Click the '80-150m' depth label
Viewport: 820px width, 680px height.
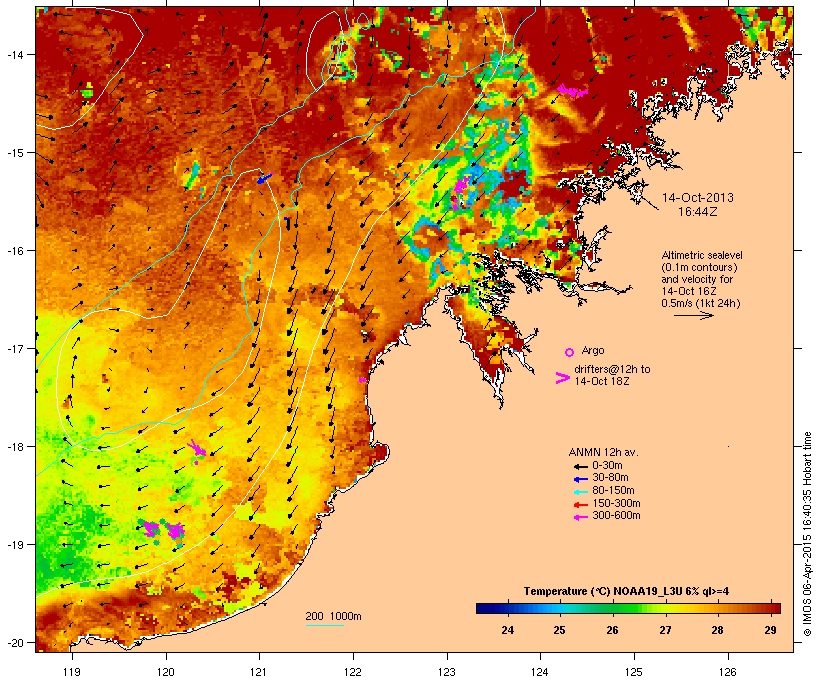pyautogui.click(x=613, y=491)
